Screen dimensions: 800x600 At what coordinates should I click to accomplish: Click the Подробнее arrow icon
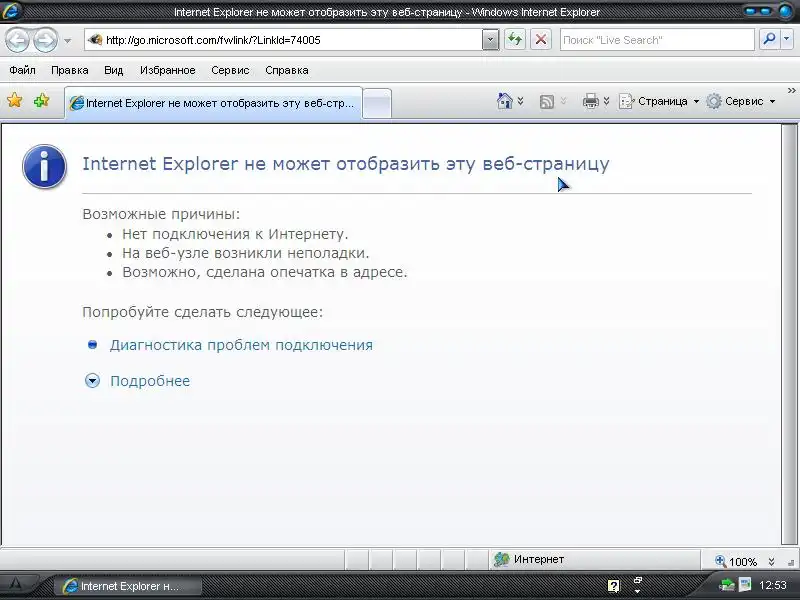[x=92, y=381]
